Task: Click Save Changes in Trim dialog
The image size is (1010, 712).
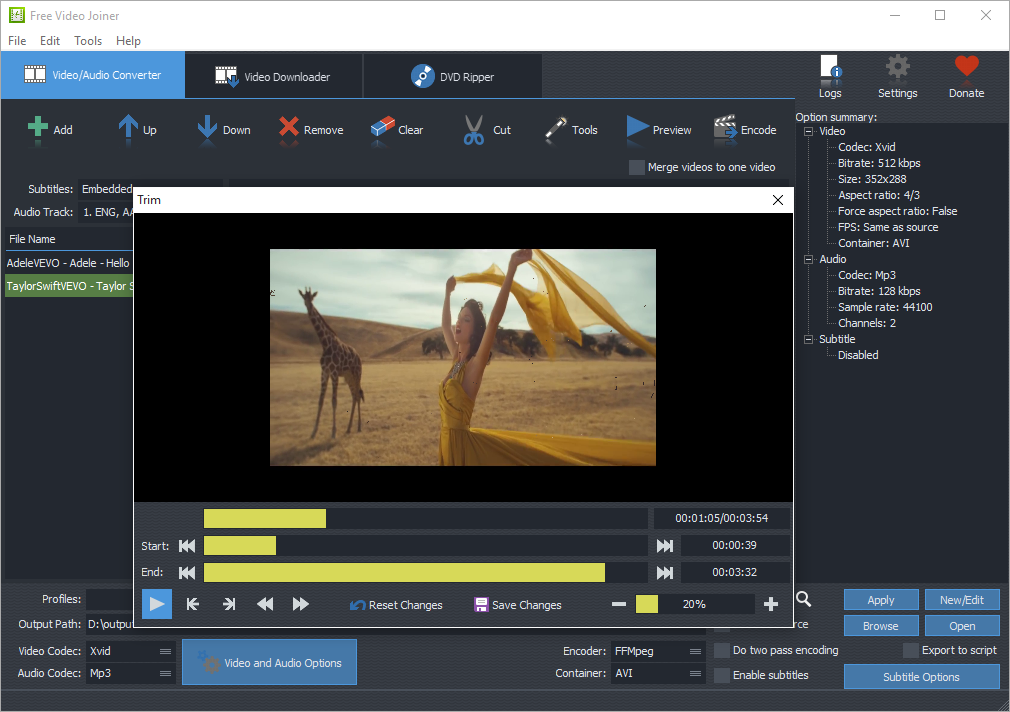Action: tap(518, 604)
